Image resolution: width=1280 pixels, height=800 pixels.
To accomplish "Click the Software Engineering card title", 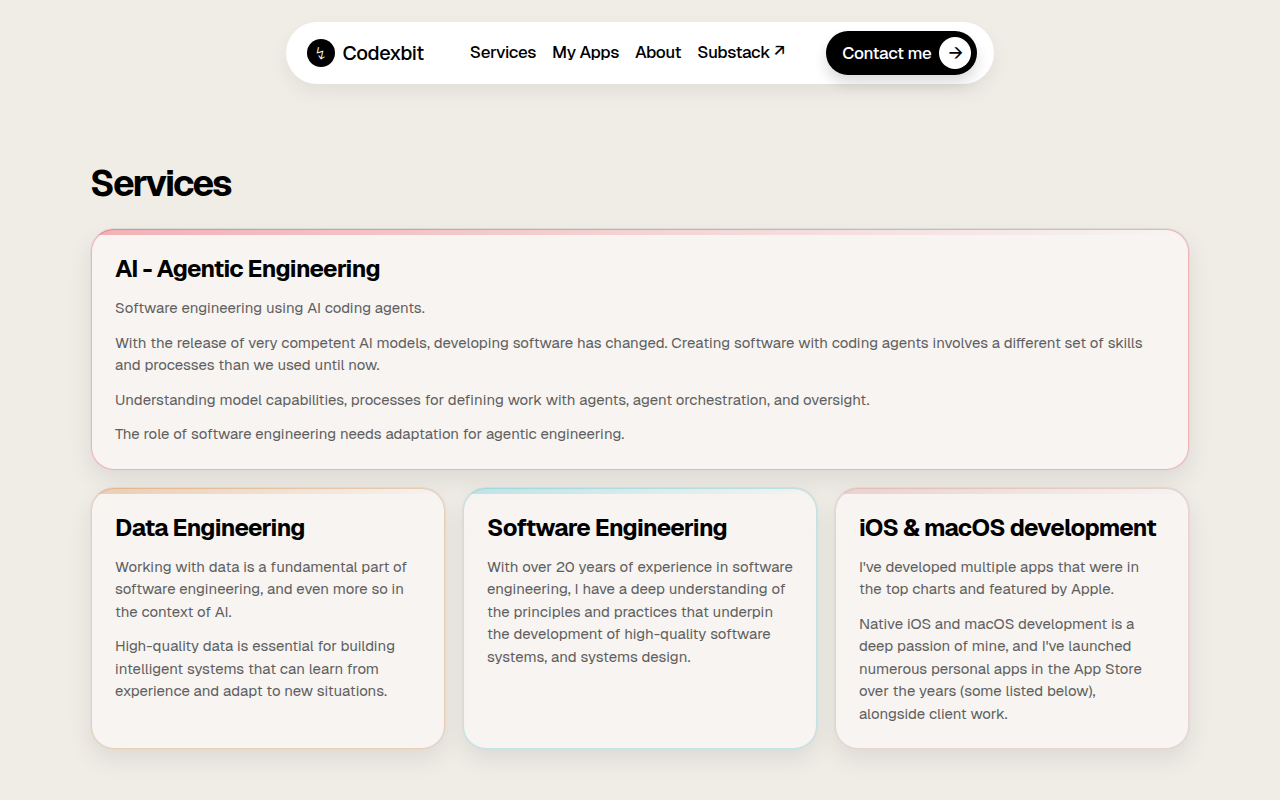I will 607,528.
